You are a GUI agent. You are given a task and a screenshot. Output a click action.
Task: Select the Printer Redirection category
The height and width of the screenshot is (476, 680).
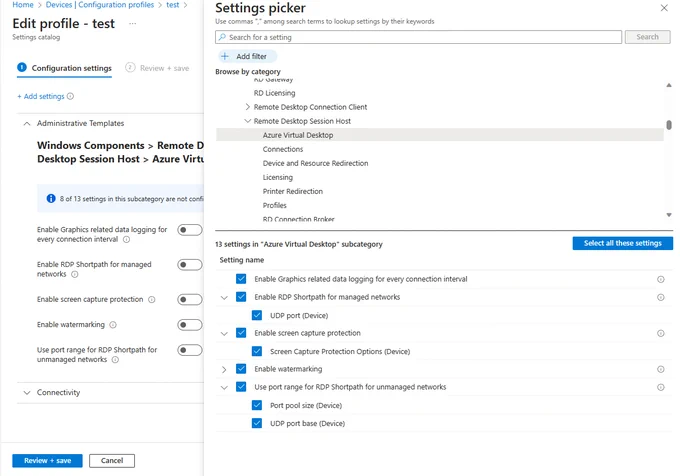(293, 191)
